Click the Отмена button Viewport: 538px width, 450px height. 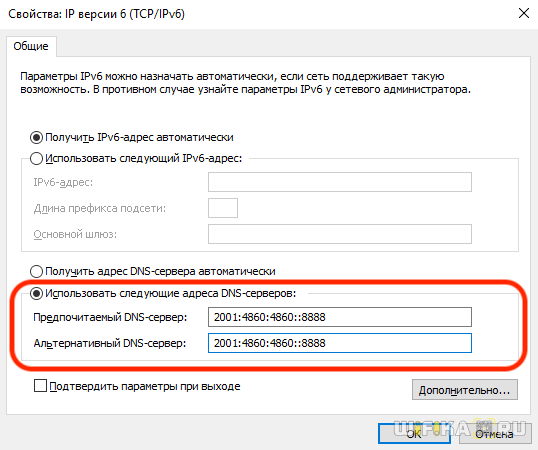point(494,434)
